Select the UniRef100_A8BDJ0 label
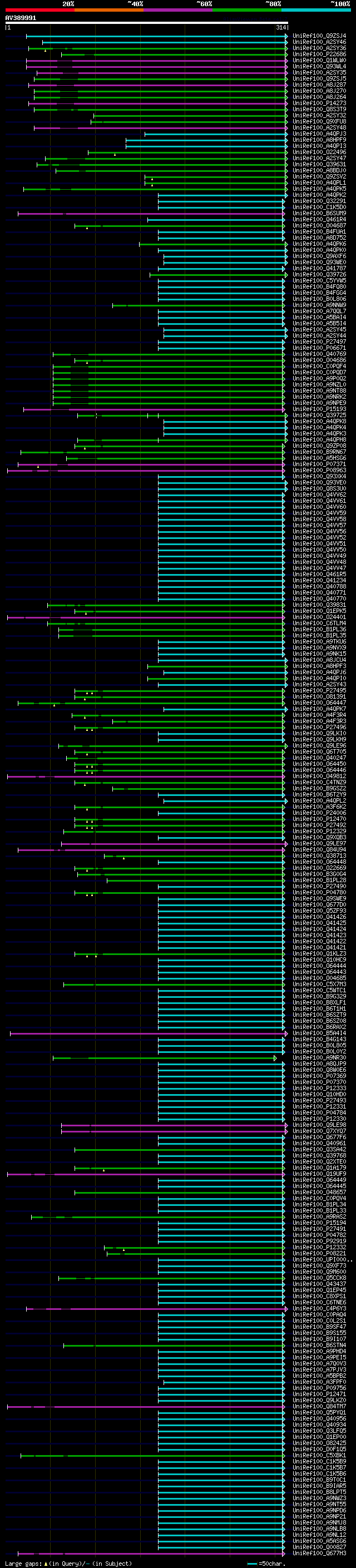This screenshot has width=356, height=1568. [319, 170]
